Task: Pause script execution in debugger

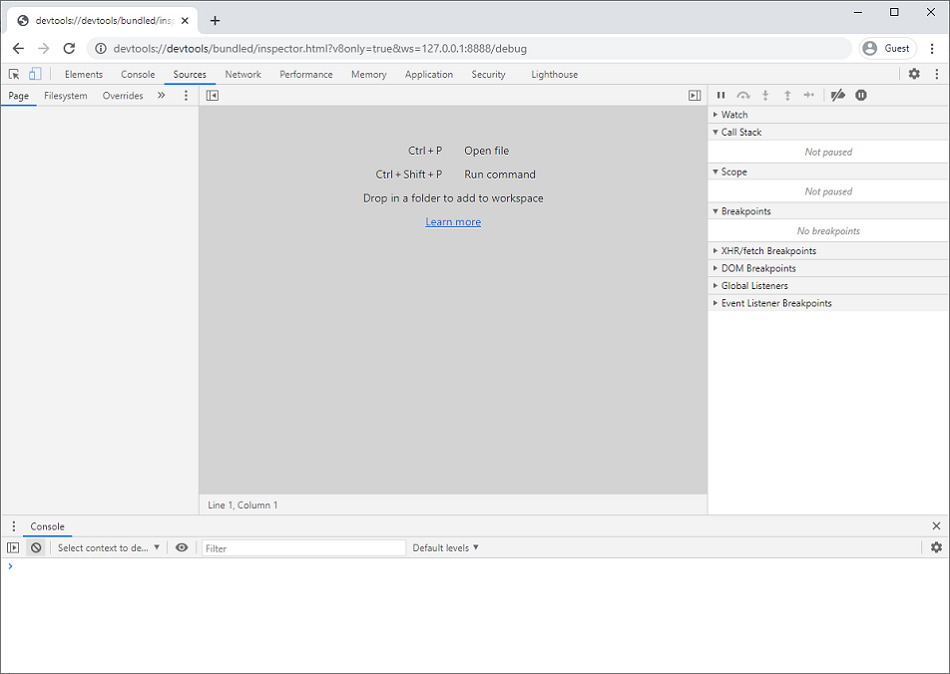Action: click(x=721, y=96)
